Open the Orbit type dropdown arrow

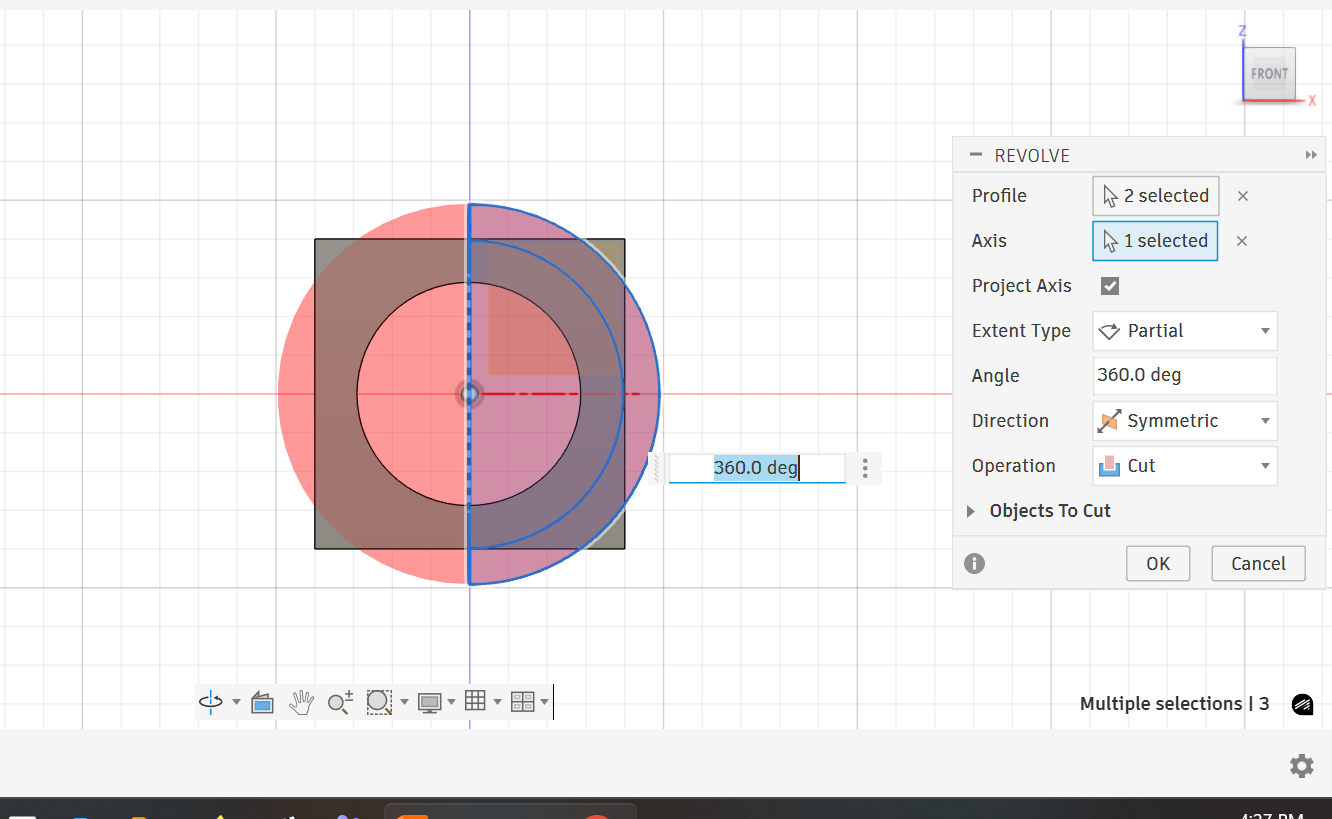[x=236, y=702]
